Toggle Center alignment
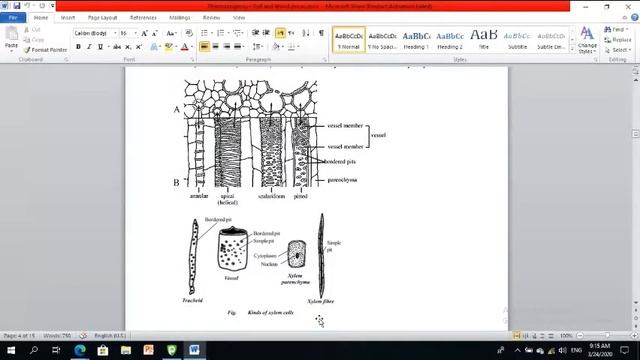 click(216, 47)
